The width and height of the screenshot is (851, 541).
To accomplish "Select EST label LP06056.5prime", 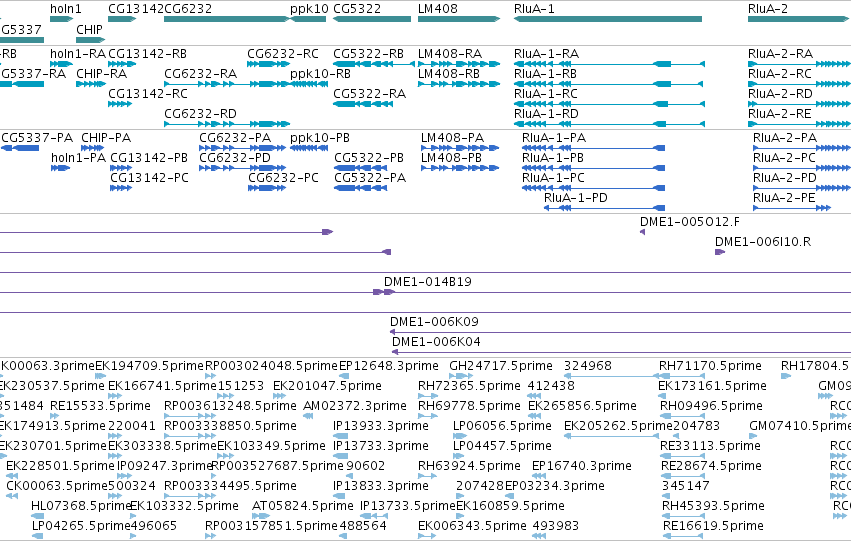I will pyautogui.click(x=503, y=426).
